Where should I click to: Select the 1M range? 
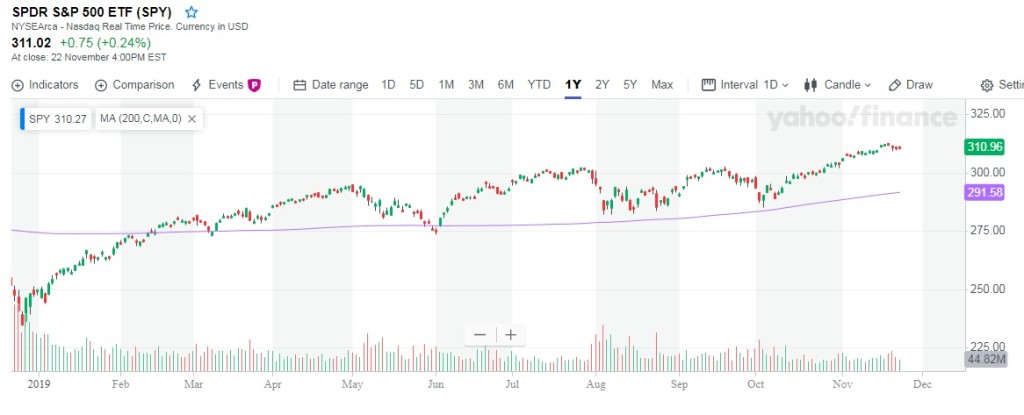[x=446, y=85]
